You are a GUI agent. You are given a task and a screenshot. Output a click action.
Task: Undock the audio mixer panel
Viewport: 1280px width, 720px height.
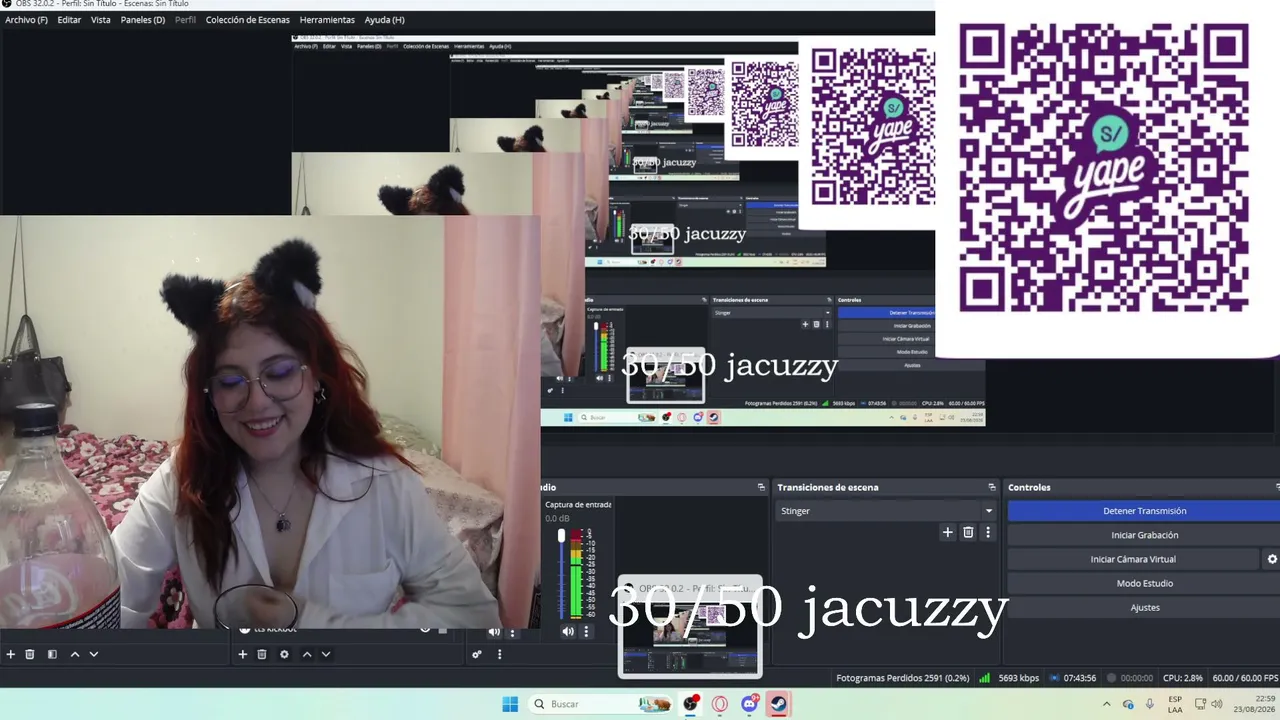pos(761,487)
